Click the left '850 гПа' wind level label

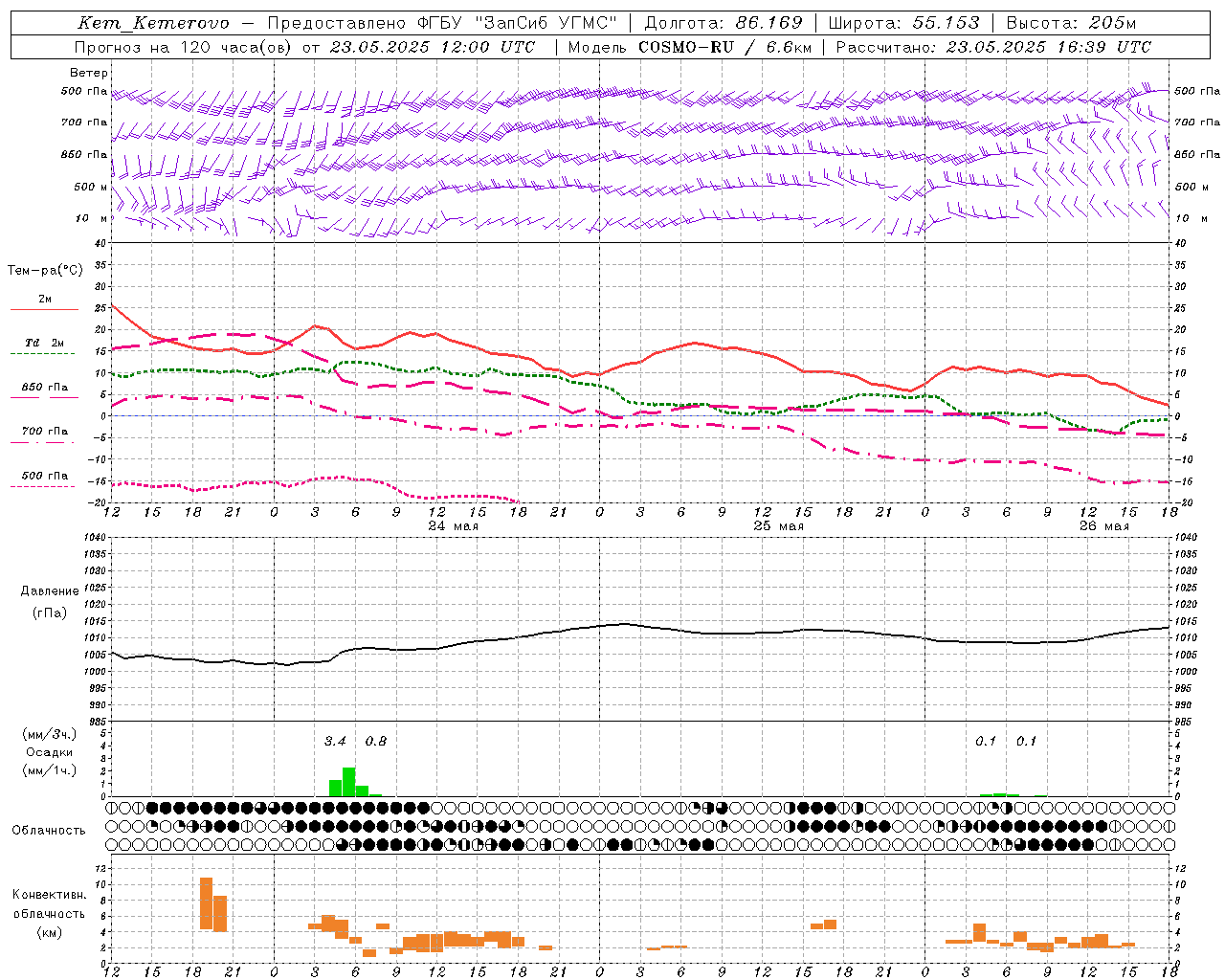tap(84, 154)
